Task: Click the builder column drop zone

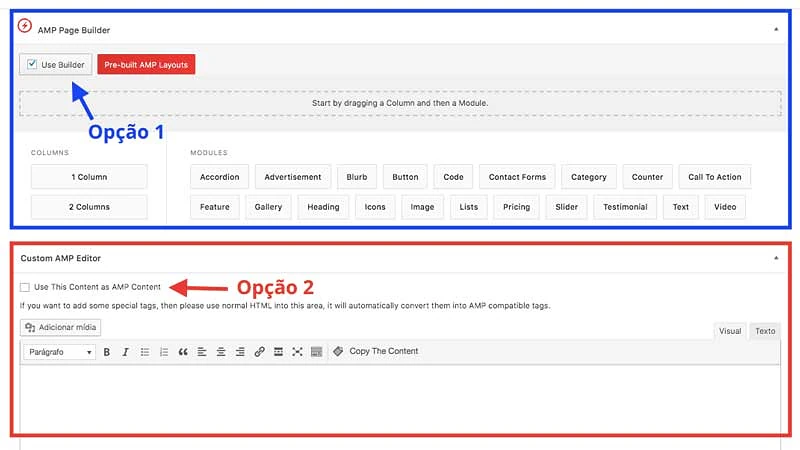Action: pyautogui.click(x=400, y=103)
